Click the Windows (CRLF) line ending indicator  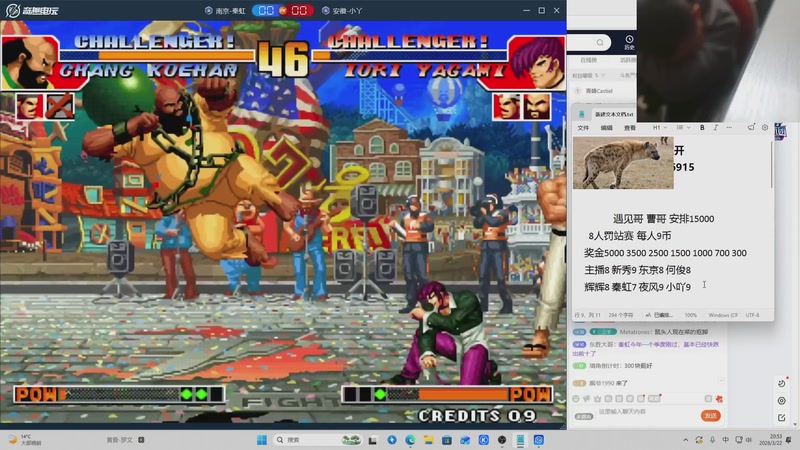pyautogui.click(x=722, y=315)
